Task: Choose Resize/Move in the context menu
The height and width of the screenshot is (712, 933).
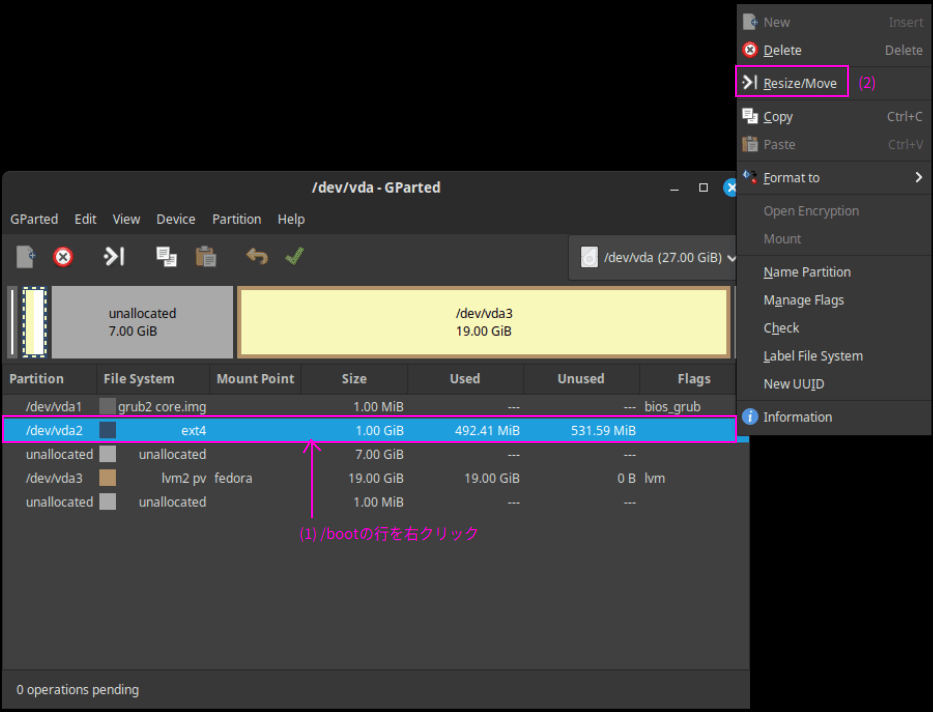Action: 834,83
